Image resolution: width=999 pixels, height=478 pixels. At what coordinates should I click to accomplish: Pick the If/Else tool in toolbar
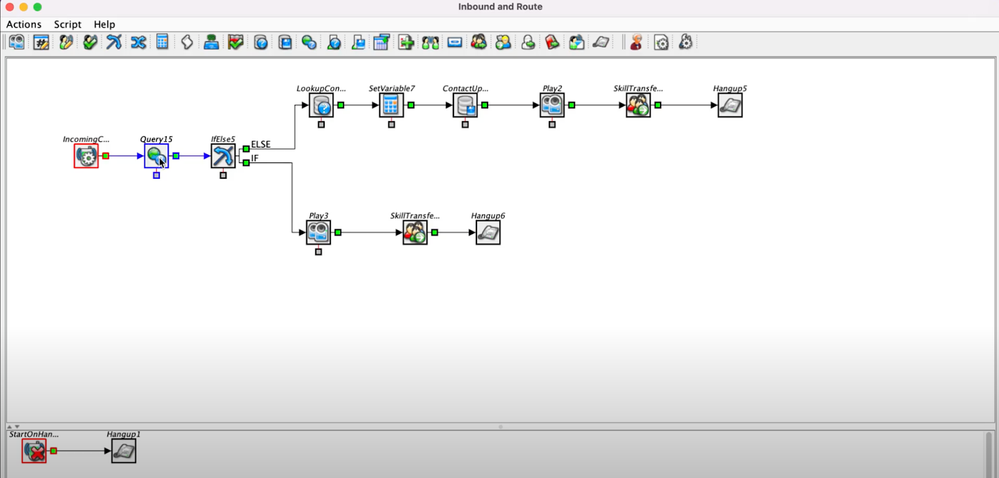pyautogui.click(x=114, y=42)
